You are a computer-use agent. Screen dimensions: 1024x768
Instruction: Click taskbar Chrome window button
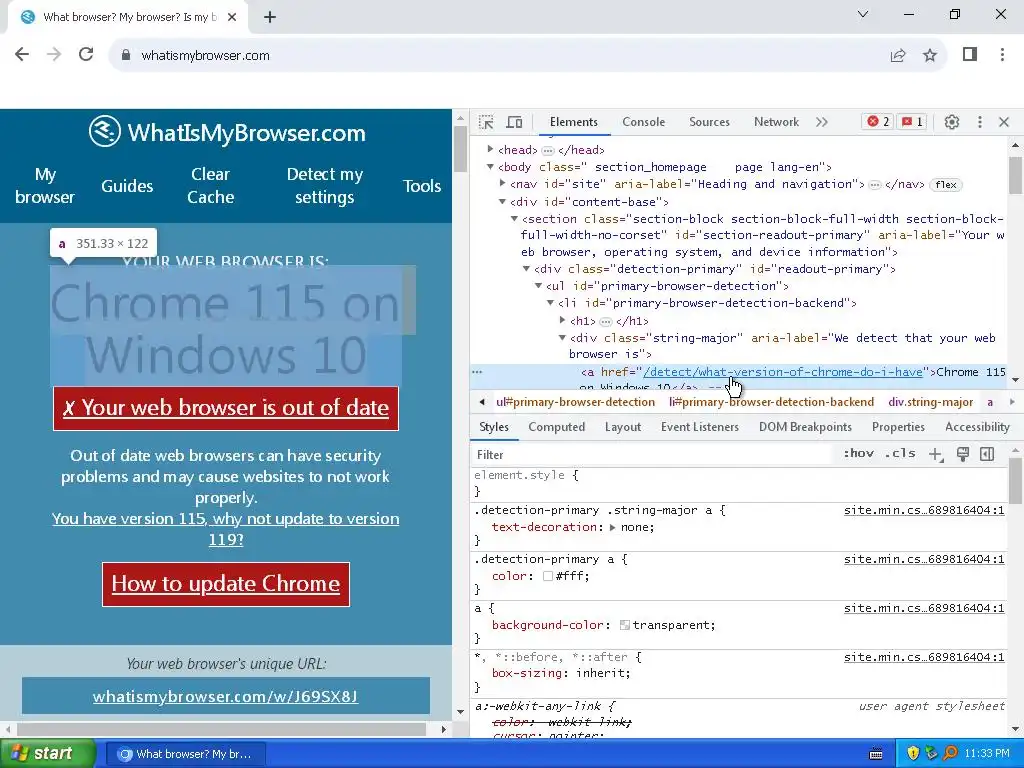186,754
